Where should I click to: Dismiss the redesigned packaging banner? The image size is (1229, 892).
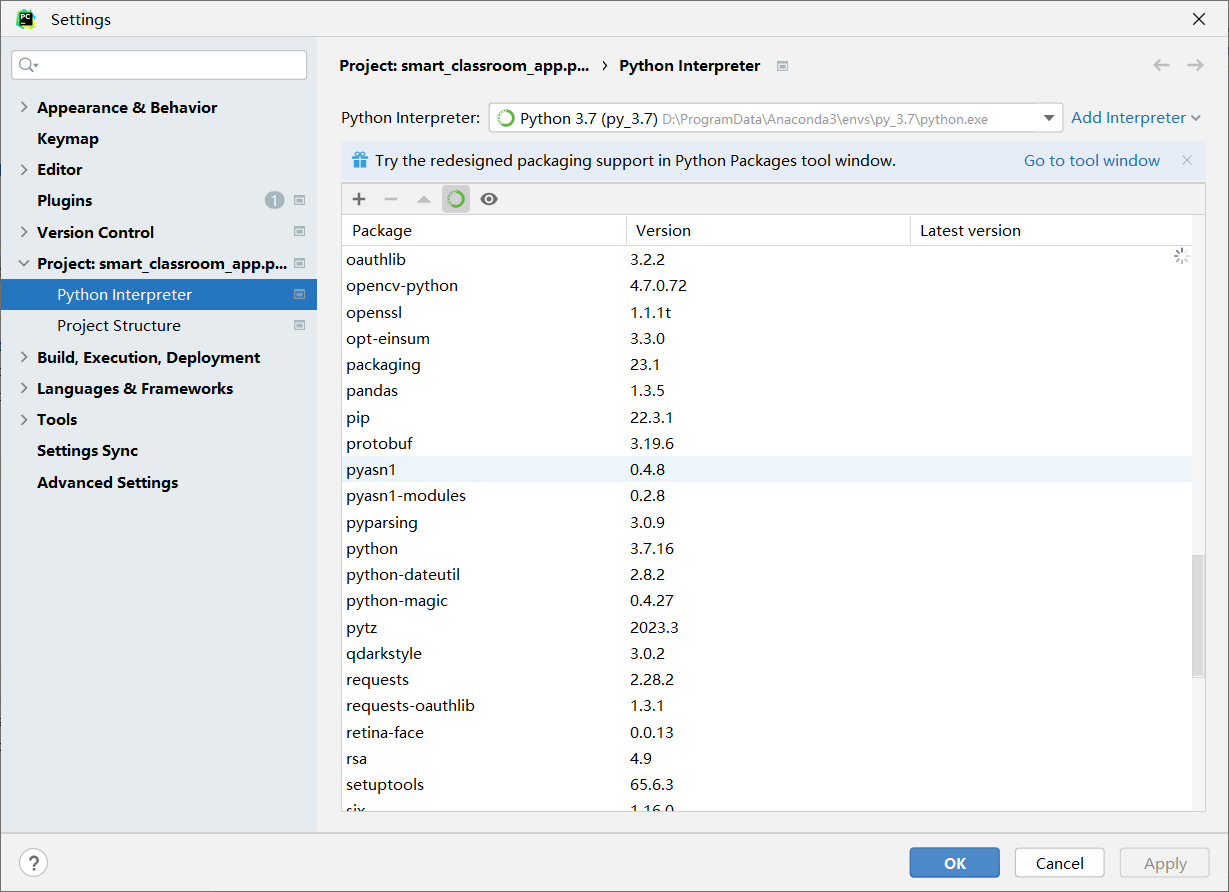pos(1187,160)
